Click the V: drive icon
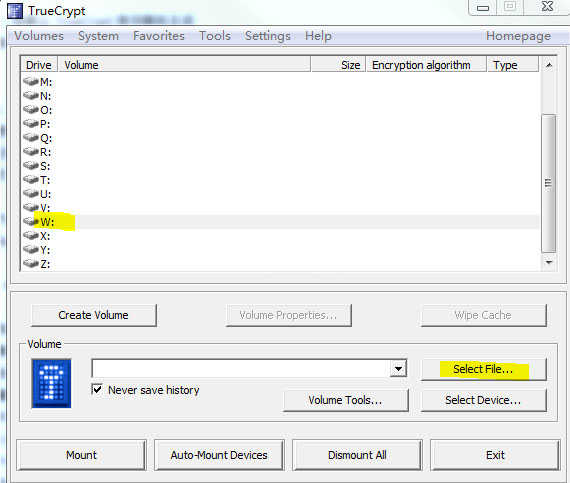Screen dimensions: 570x483 point(31,207)
